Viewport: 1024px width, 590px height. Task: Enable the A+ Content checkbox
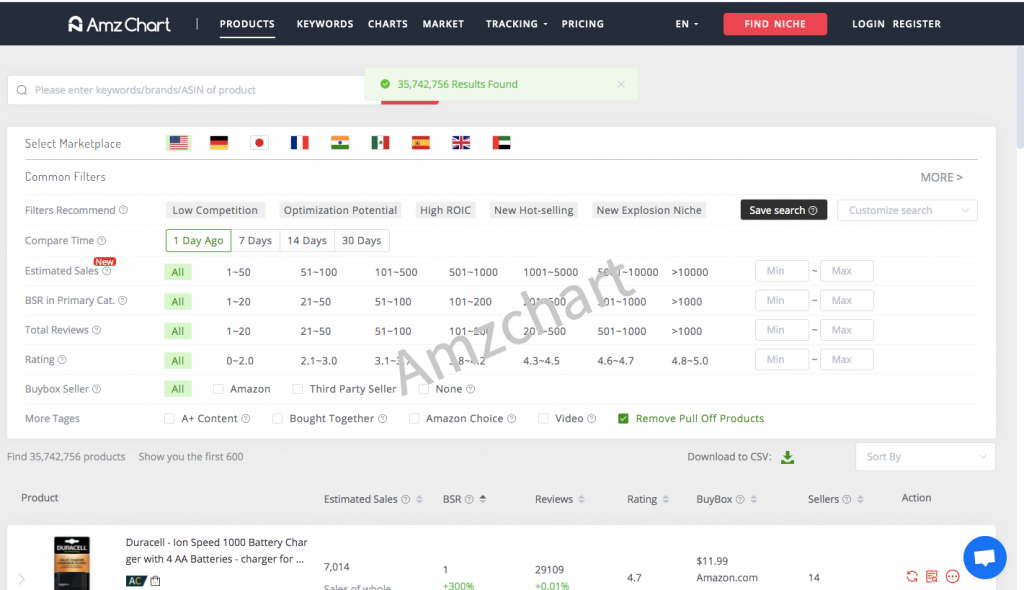click(169, 418)
